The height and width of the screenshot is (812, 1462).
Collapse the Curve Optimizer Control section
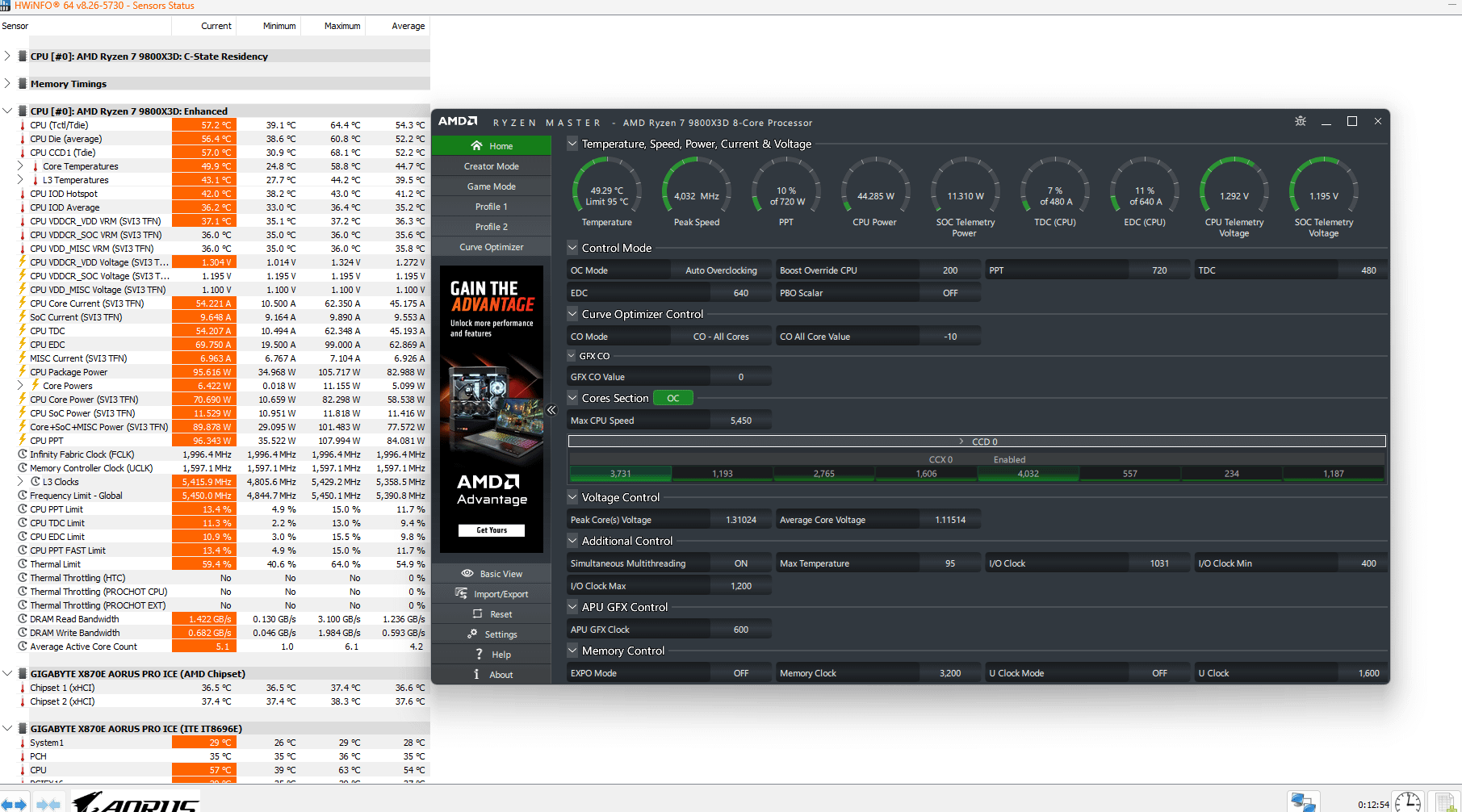click(572, 314)
